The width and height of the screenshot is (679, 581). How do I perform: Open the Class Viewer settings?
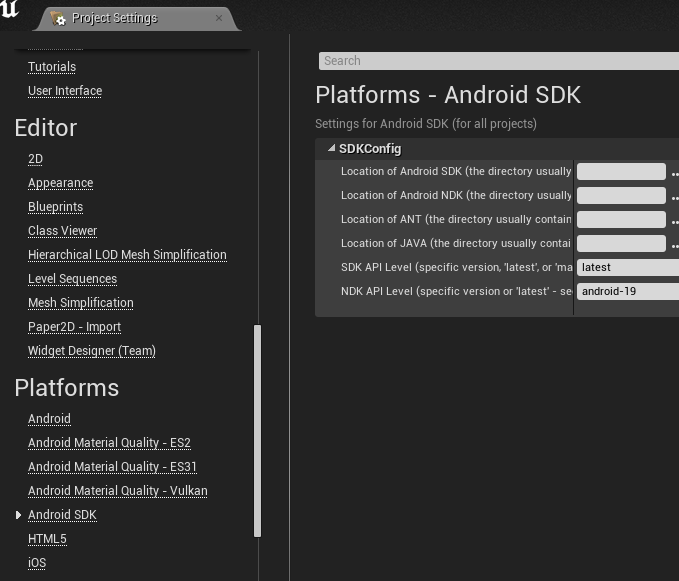click(62, 231)
